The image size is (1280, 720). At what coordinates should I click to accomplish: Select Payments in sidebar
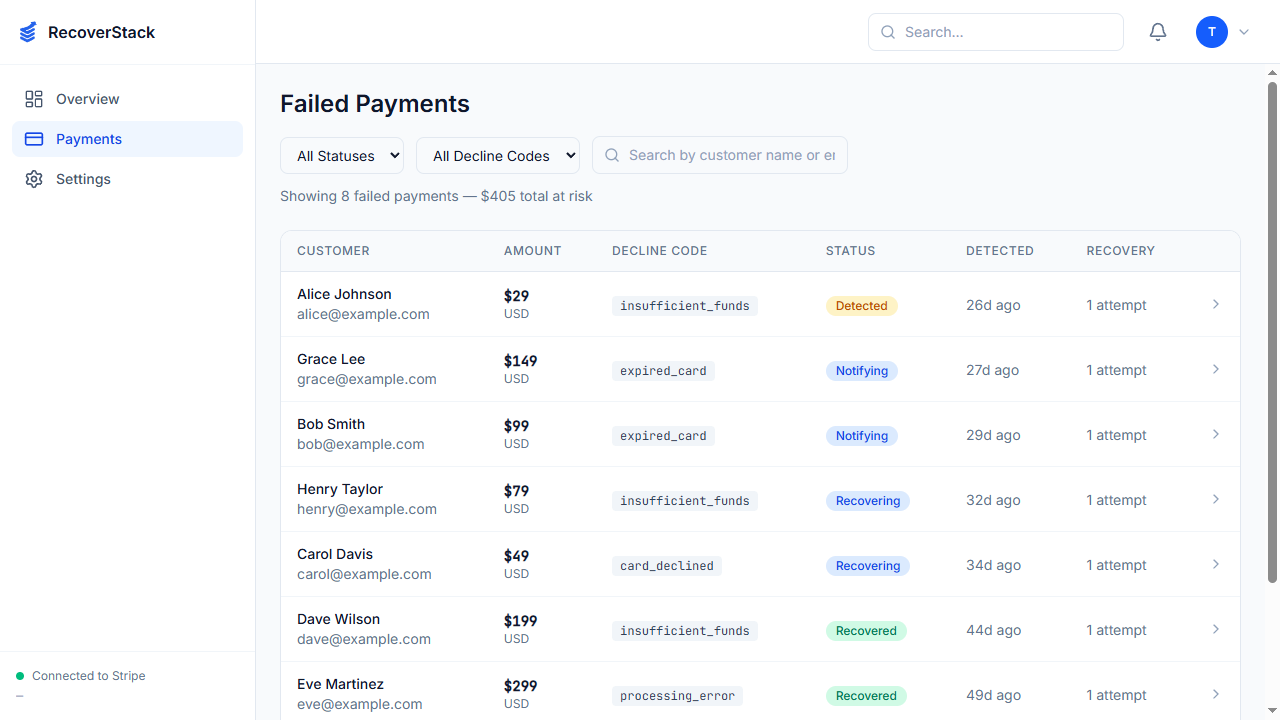(127, 139)
